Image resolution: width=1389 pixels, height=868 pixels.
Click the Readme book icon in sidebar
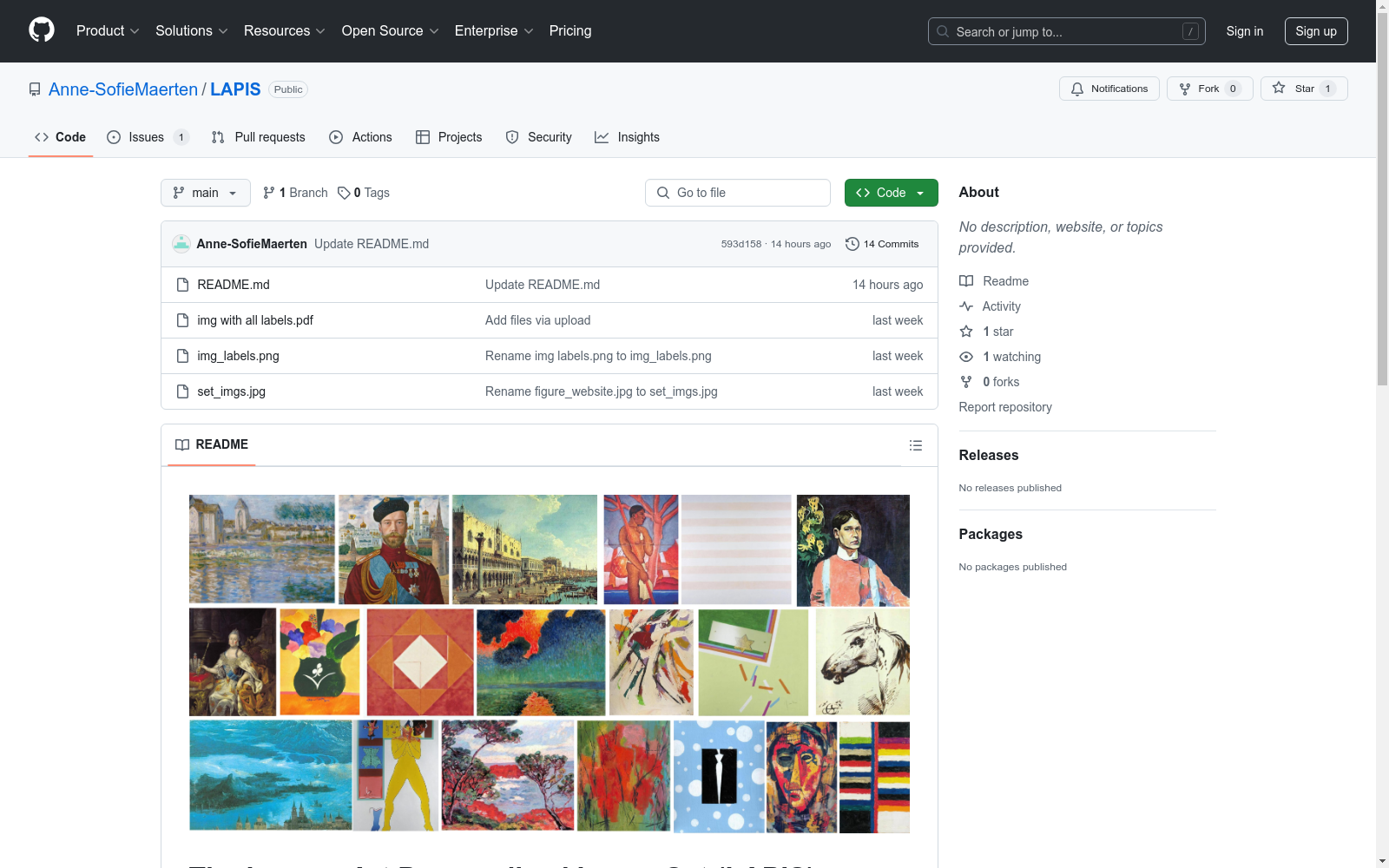(x=966, y=281)
